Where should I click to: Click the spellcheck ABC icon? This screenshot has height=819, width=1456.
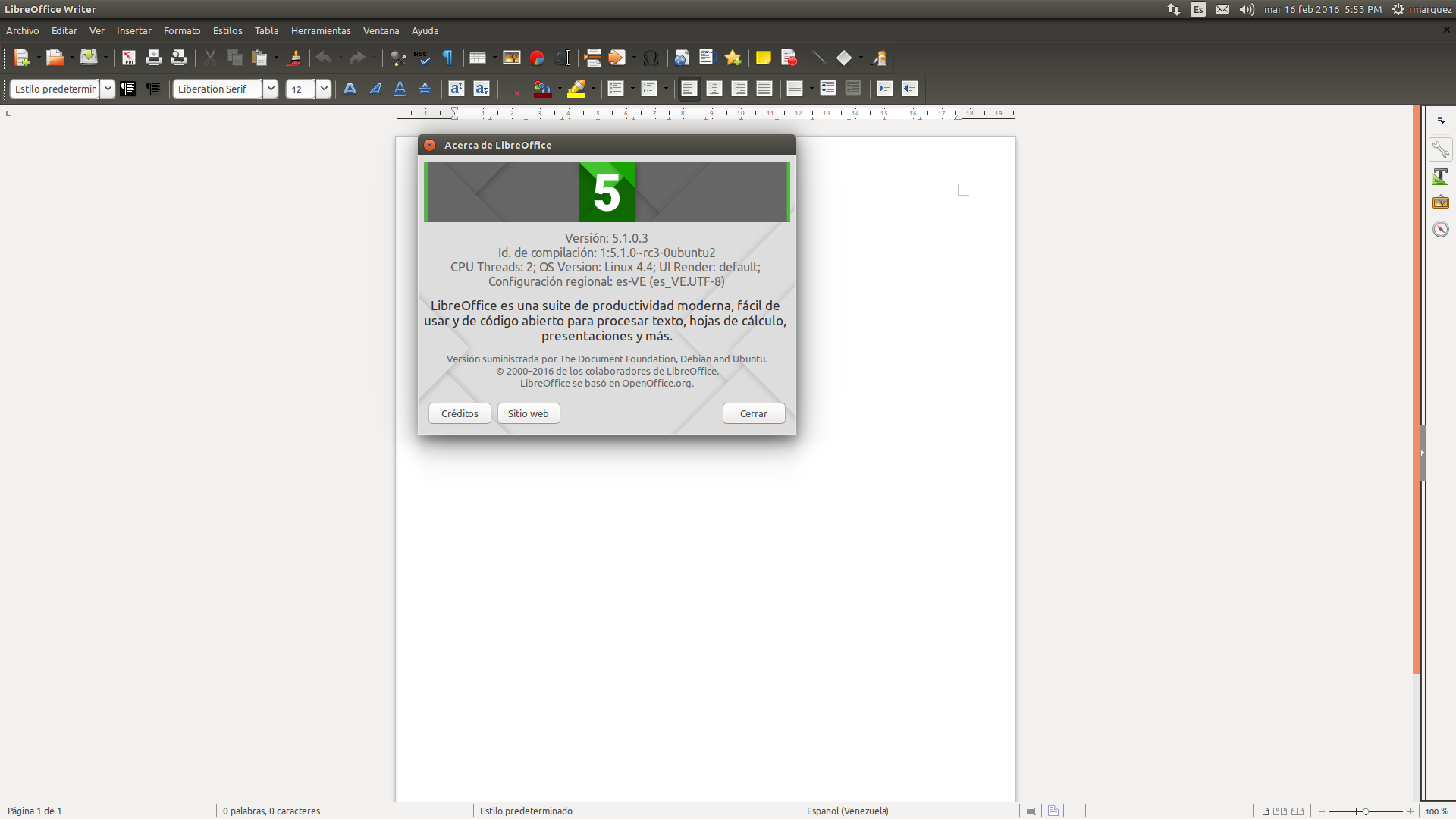pos(422,58)
